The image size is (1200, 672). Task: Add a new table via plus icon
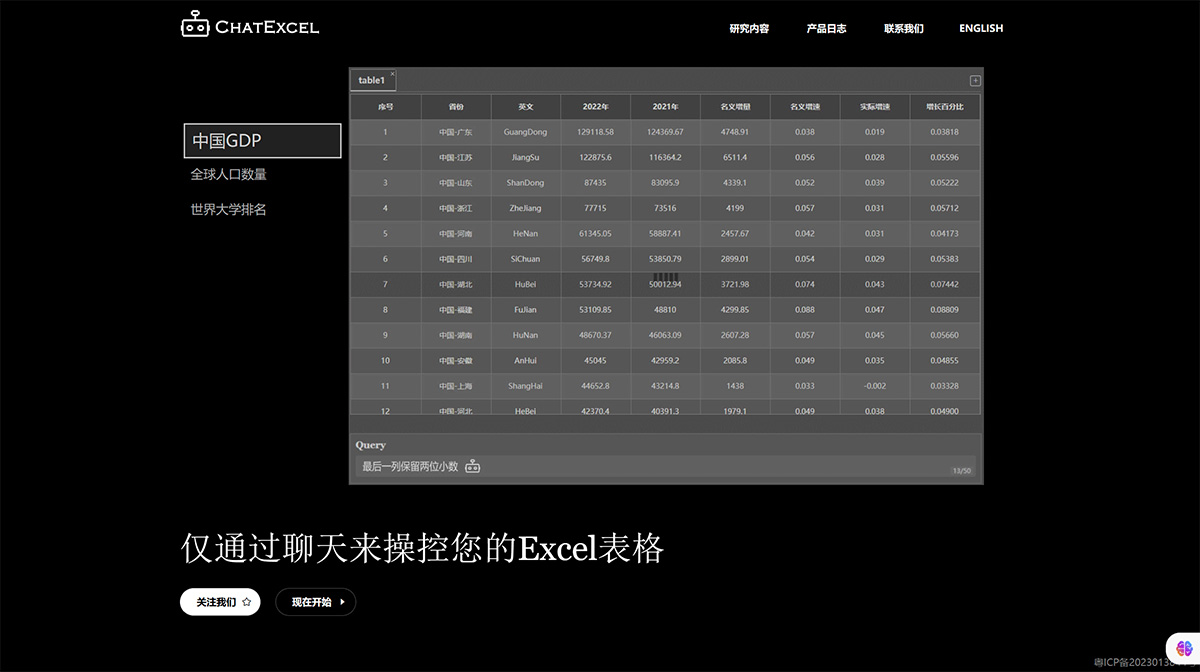[973, 79]
